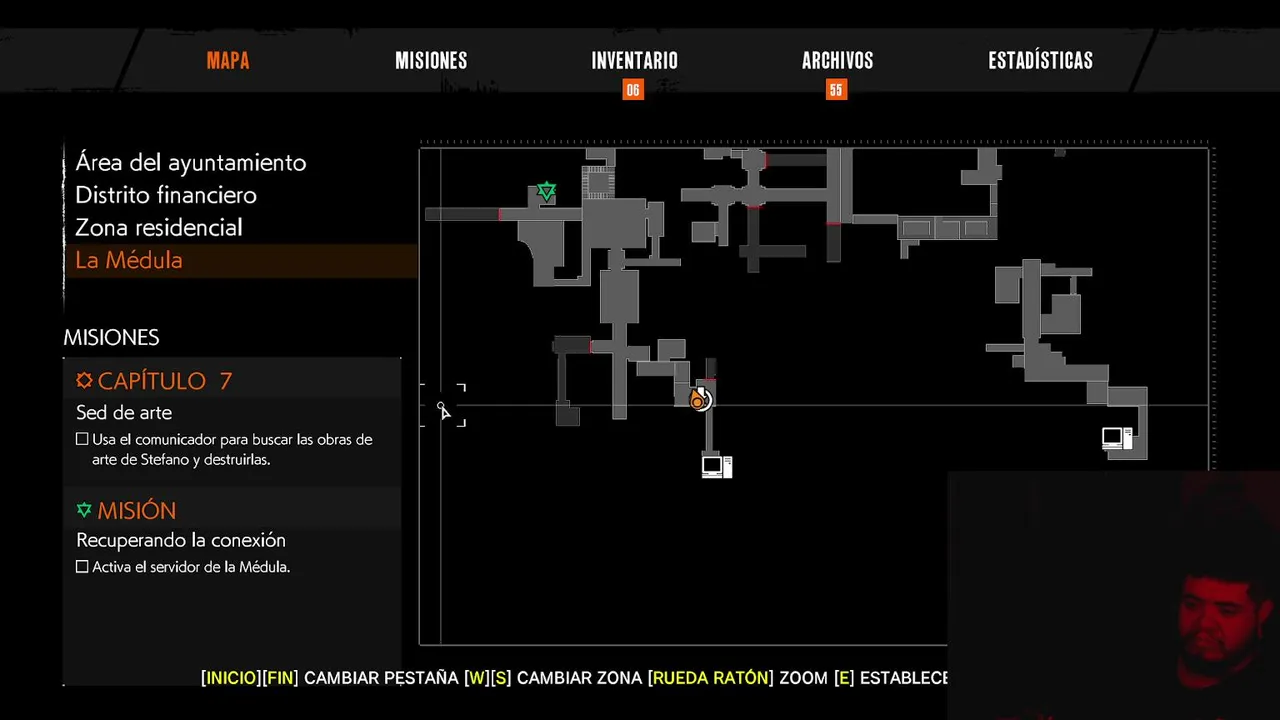Click the orange 06 inventory badge

[x=632, y=90]
